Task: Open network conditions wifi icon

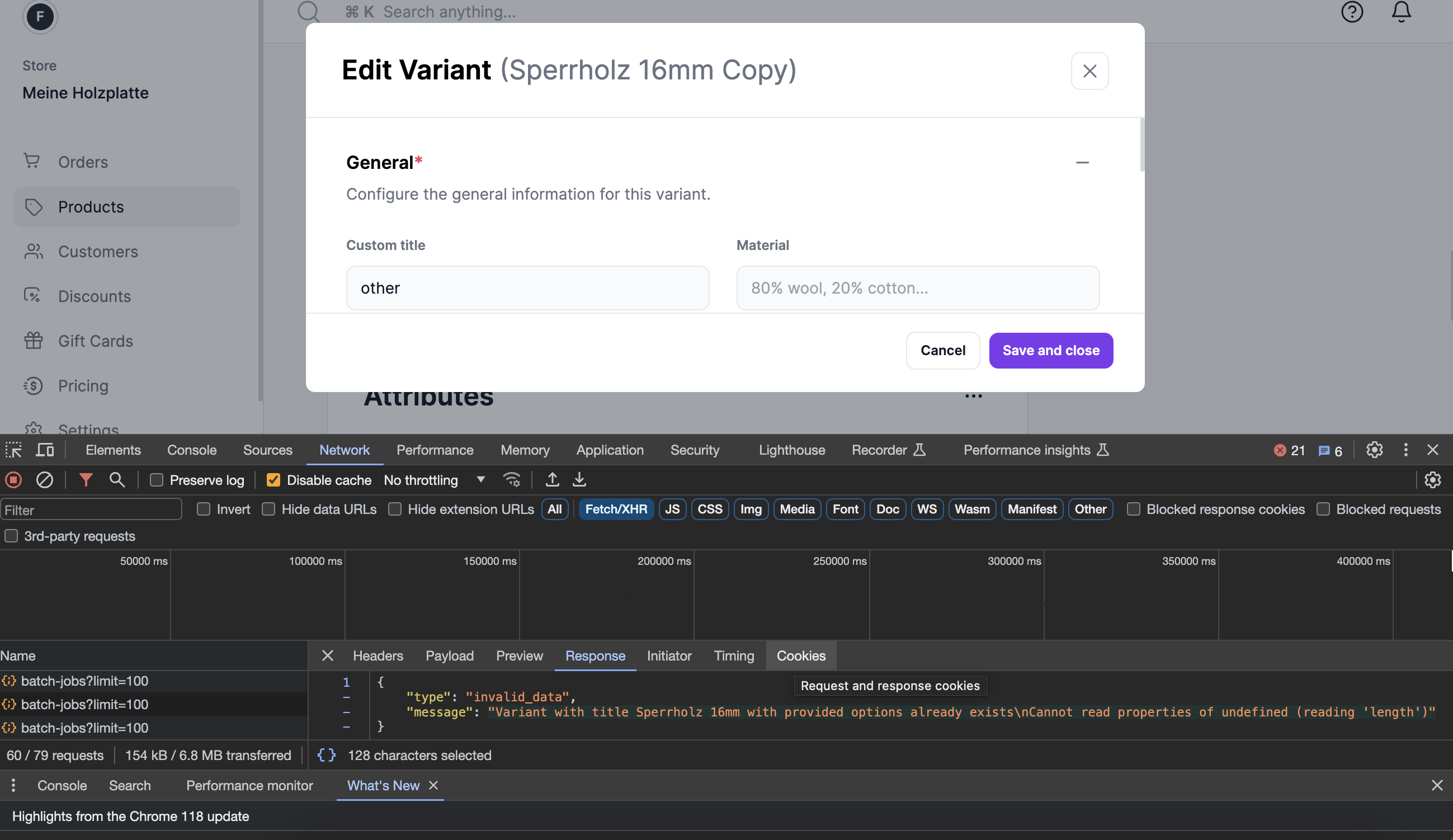Action: [x=512, y=480]
